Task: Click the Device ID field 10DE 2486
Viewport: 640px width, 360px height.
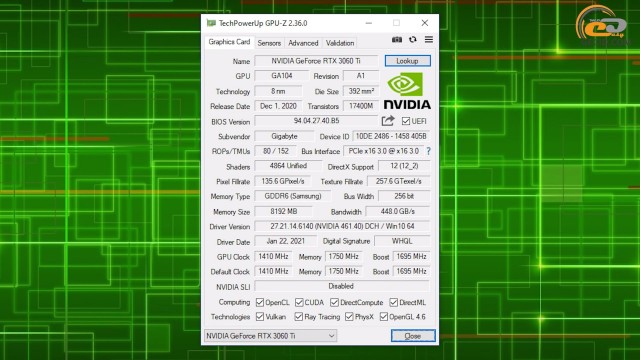Action: (x=391, y=136)
